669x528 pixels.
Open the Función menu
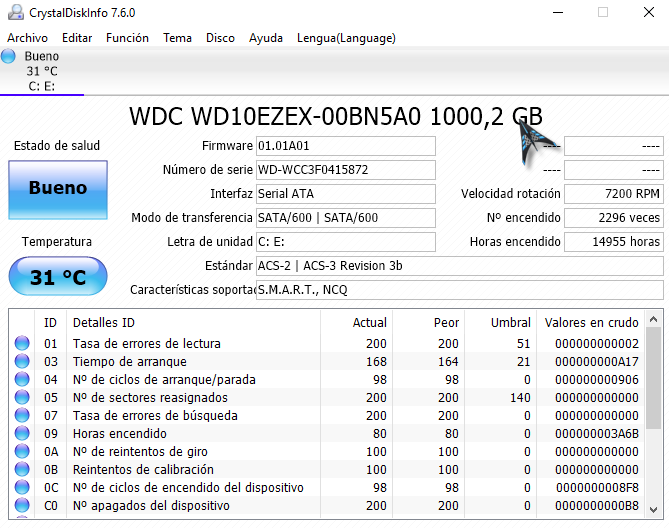(127, 38)
